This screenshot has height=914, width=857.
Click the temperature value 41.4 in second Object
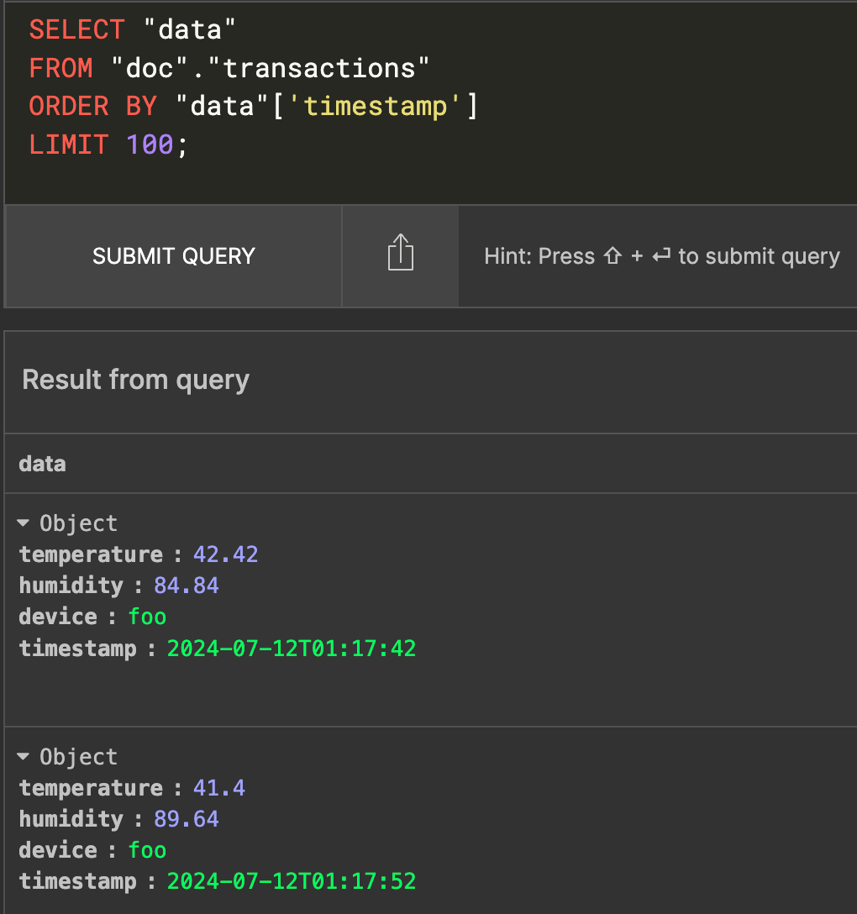(x=219, y=788)
